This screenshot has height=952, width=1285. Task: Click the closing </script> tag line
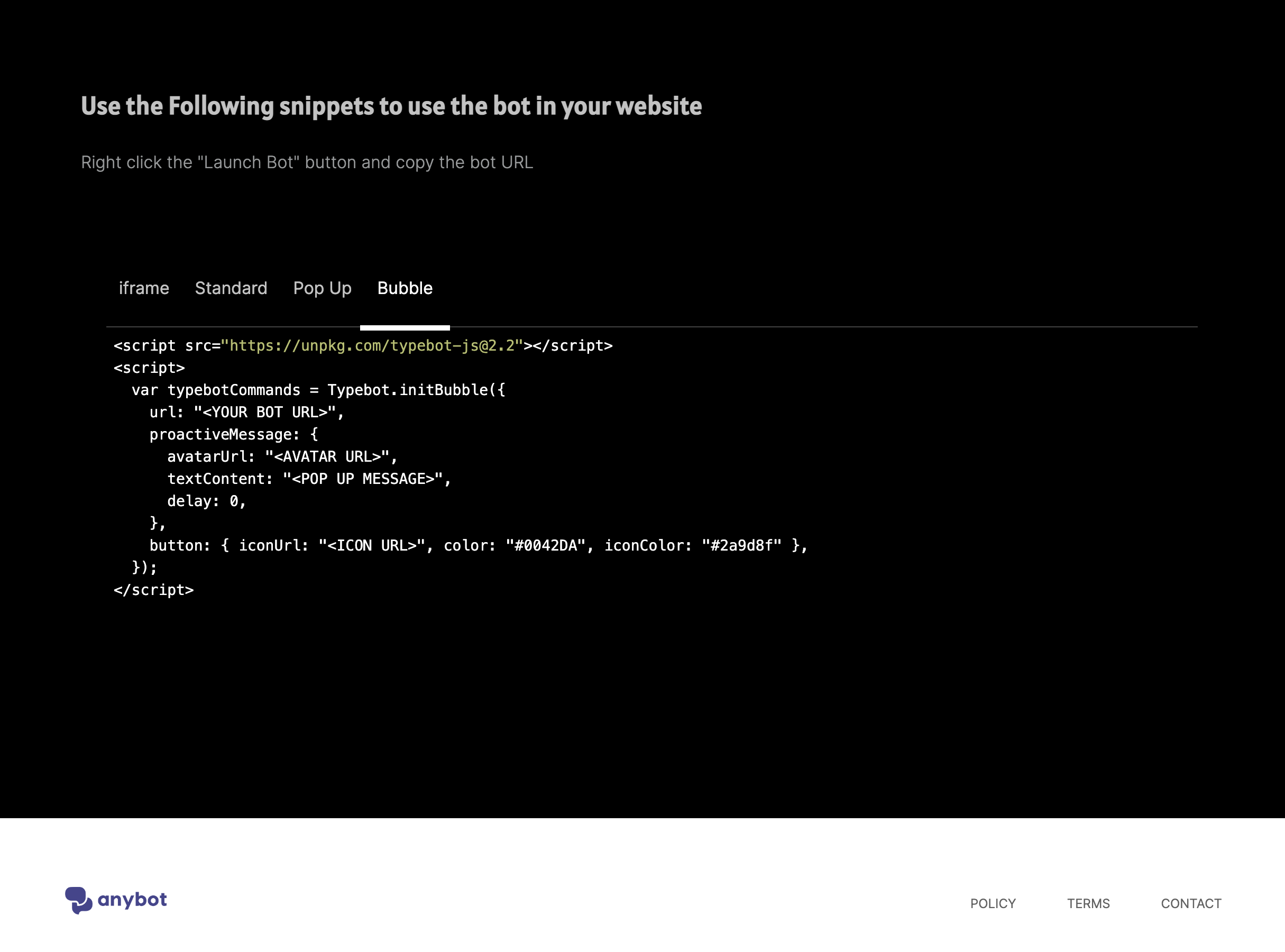pyautogui.click(x=154, y=590)
